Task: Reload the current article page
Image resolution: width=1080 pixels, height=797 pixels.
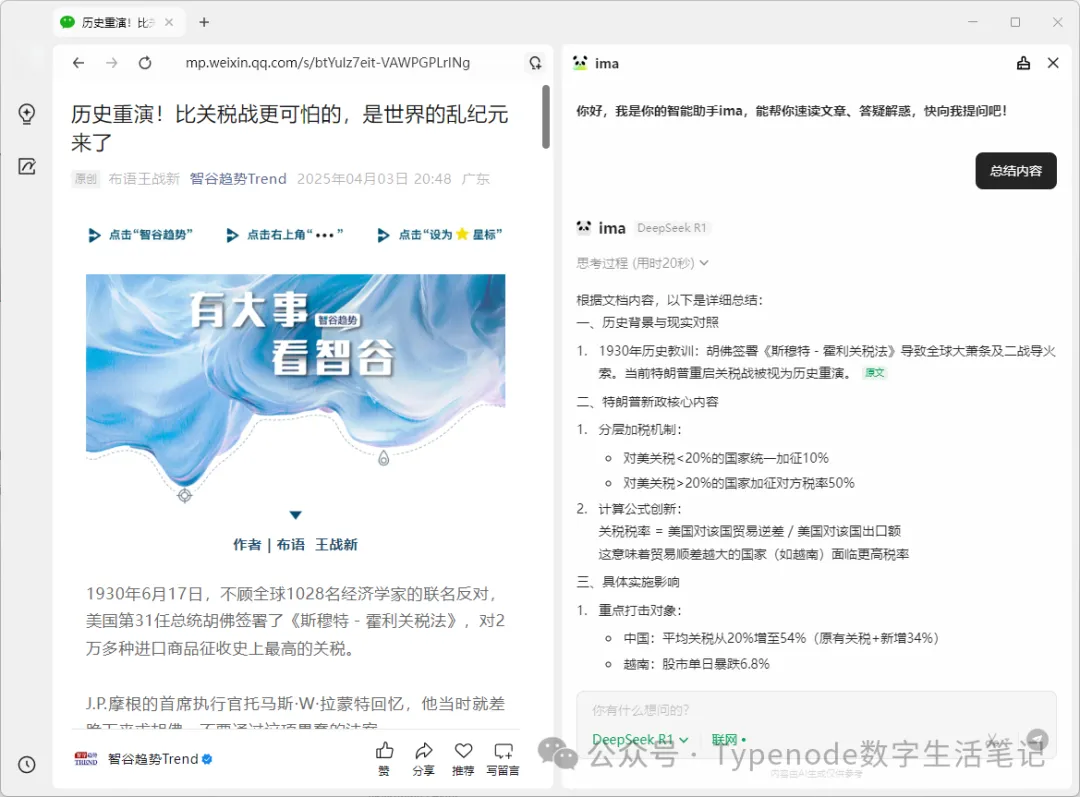Action: pos(145,63)
